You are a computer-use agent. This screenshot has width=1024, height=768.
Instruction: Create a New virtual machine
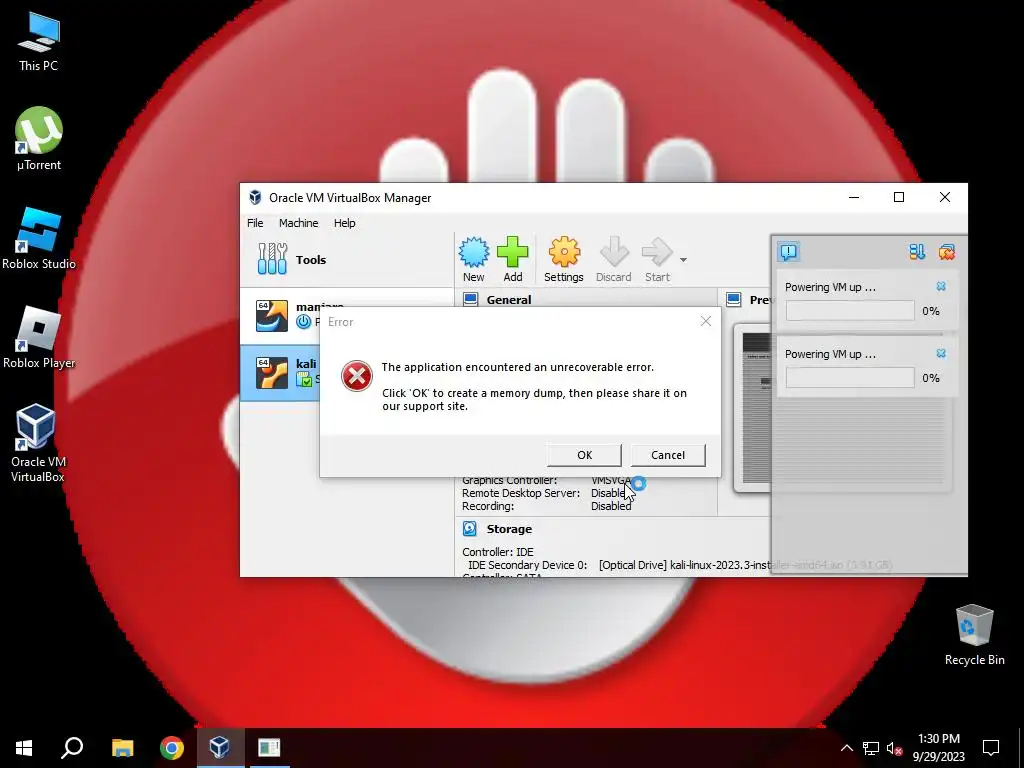[x=473, y=259]
